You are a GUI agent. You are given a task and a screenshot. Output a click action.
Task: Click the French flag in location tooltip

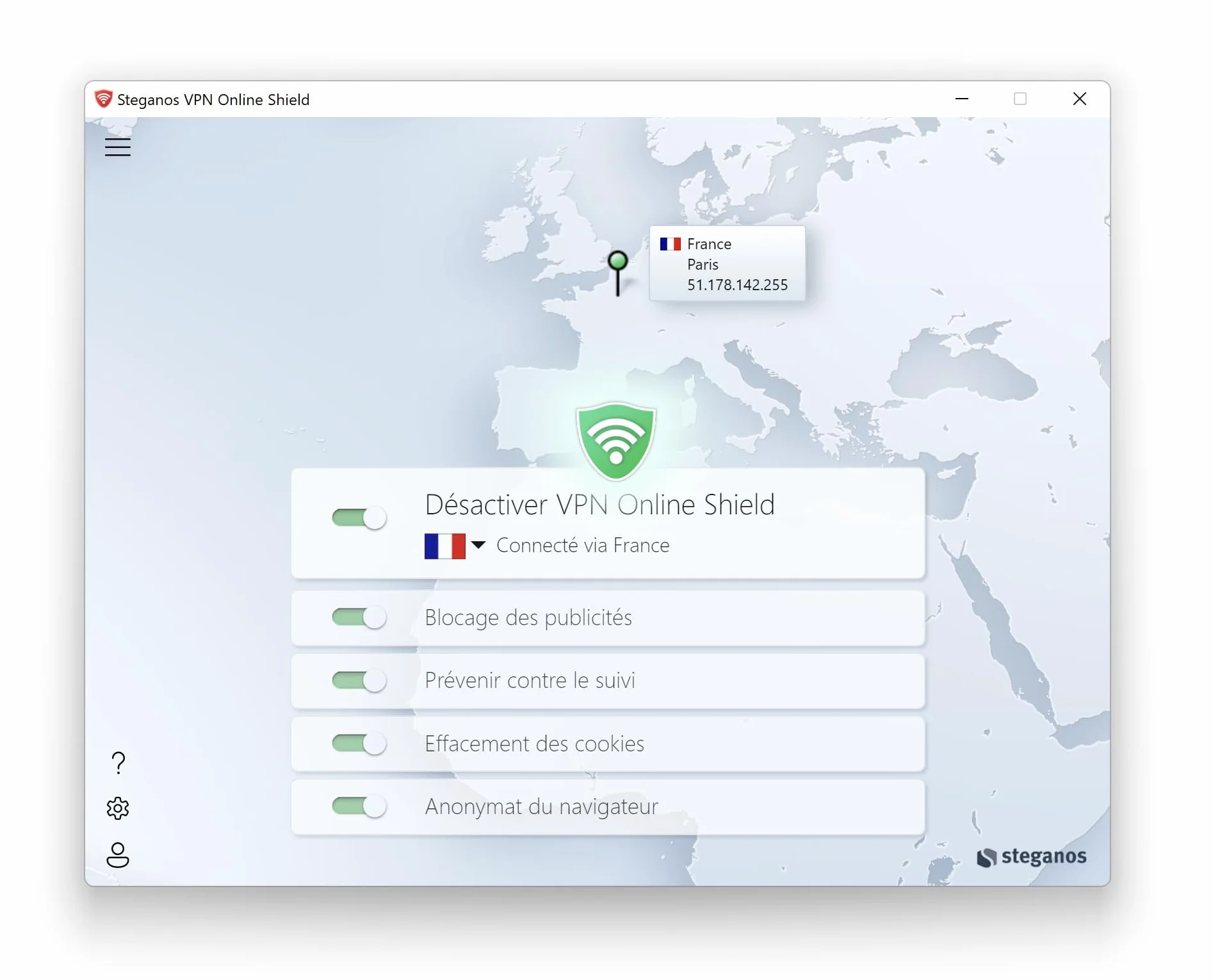pos(670,244)
